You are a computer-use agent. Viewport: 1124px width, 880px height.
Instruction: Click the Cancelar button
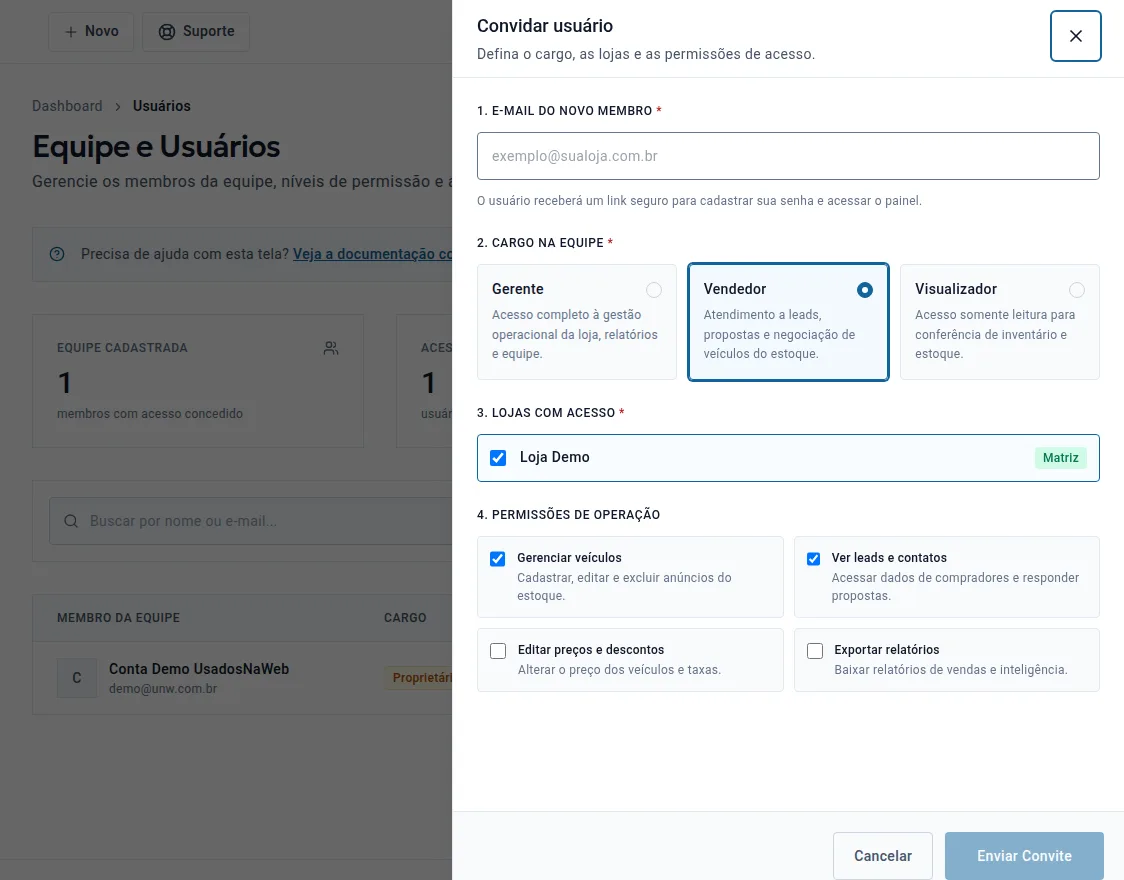882,856
